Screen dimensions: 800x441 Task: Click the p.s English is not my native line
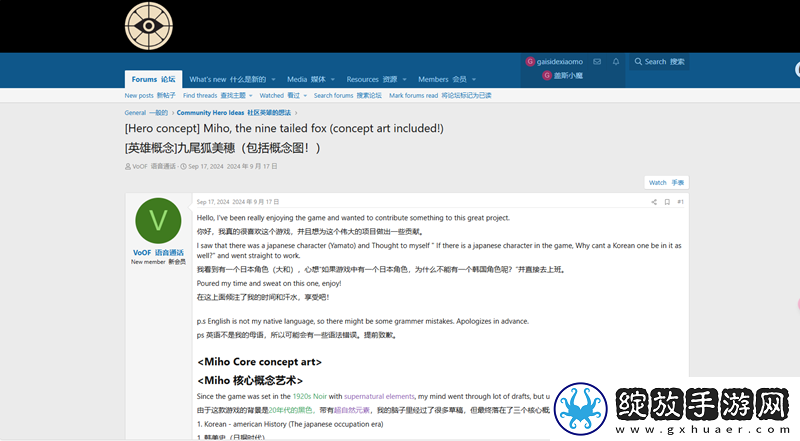point(363,321)
